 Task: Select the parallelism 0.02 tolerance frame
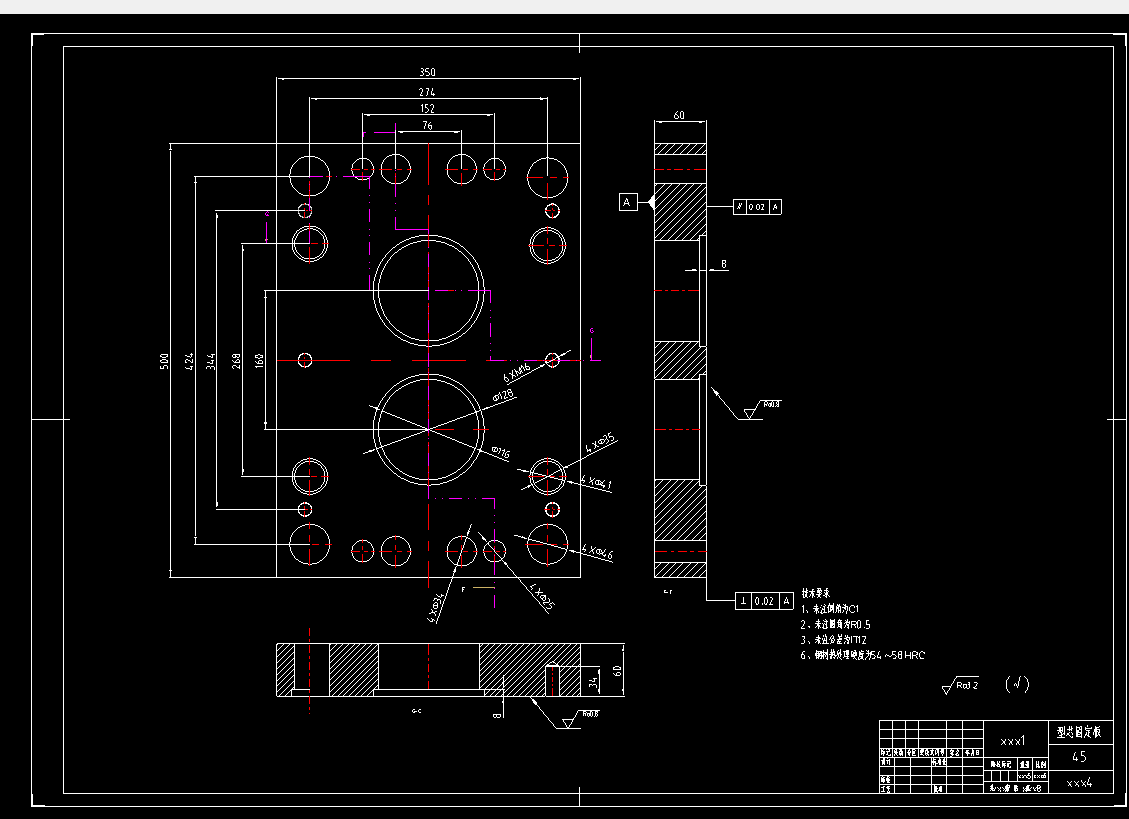pos(757,207)
